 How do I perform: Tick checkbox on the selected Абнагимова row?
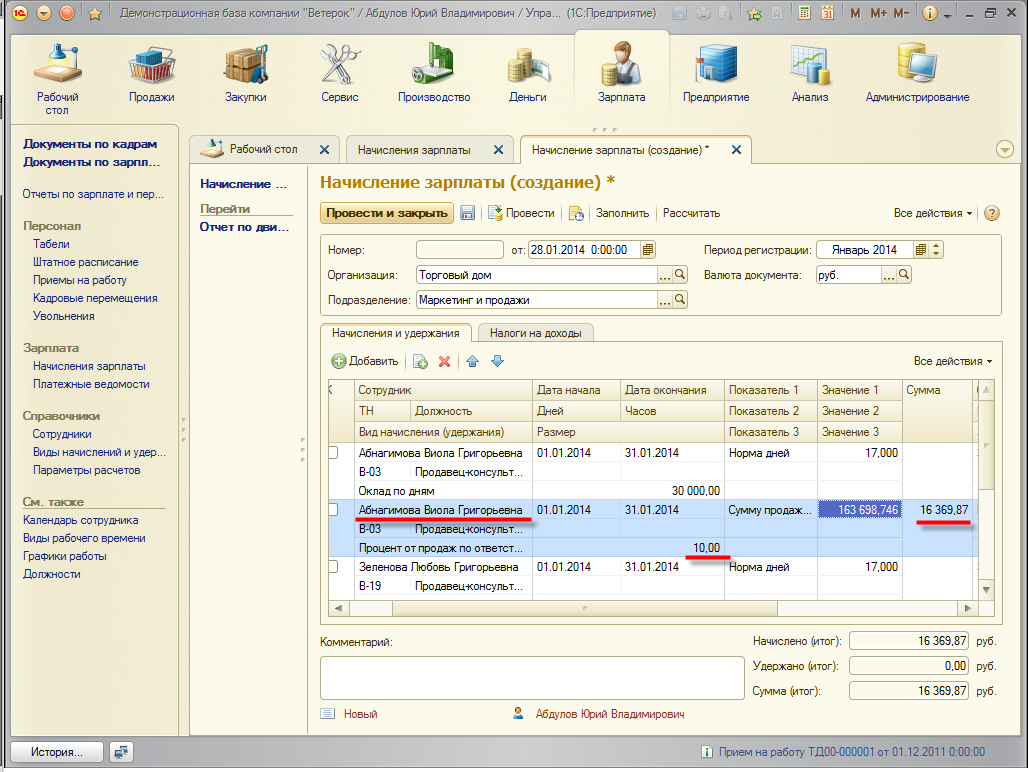click(x=334, y=510)
